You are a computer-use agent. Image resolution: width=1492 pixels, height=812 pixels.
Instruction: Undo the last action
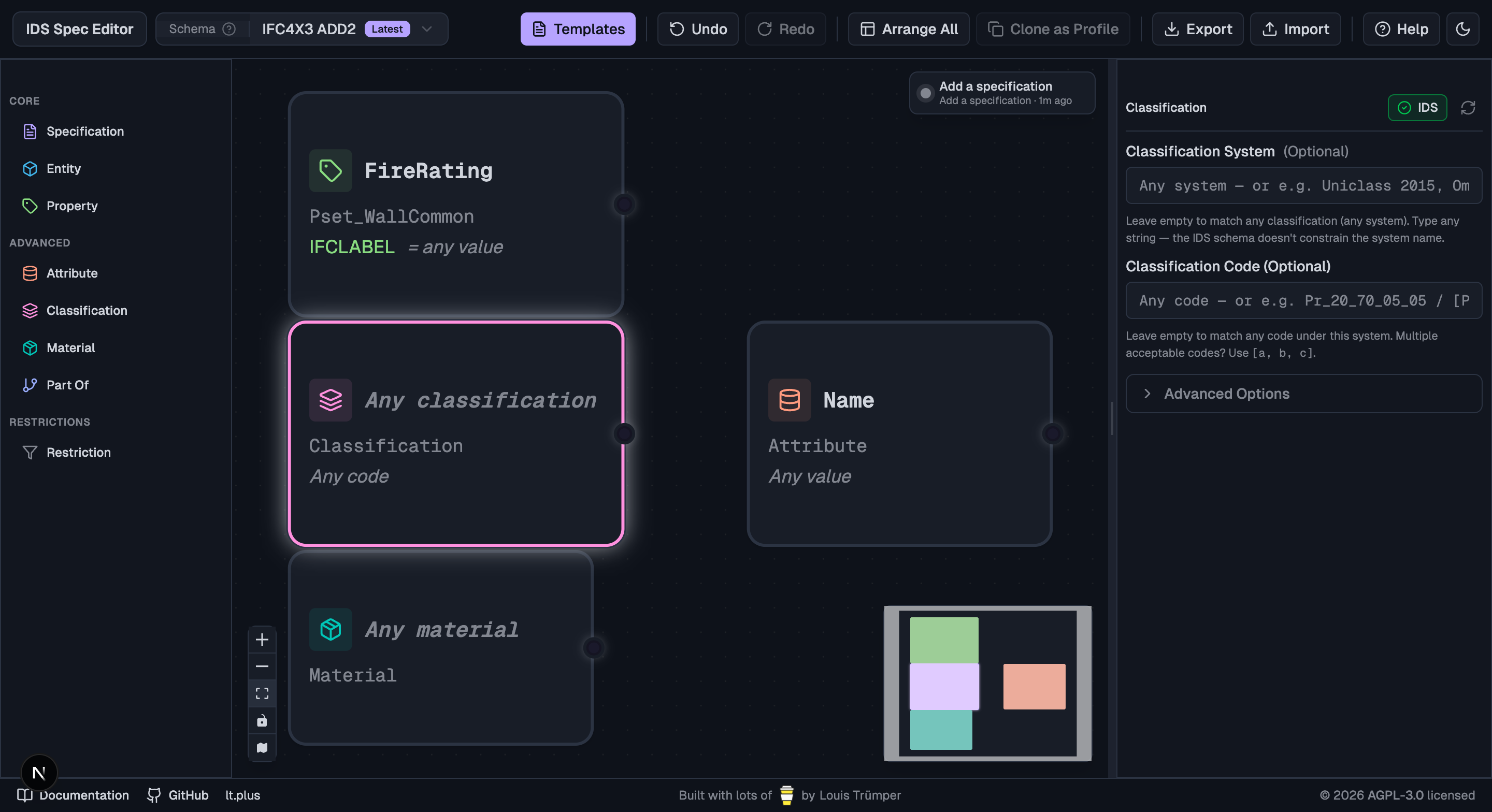pyautogui.click(x=697, y=29)
